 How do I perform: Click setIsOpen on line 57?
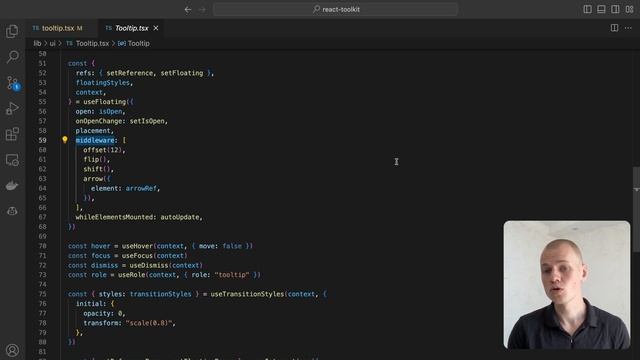(147, 121)
